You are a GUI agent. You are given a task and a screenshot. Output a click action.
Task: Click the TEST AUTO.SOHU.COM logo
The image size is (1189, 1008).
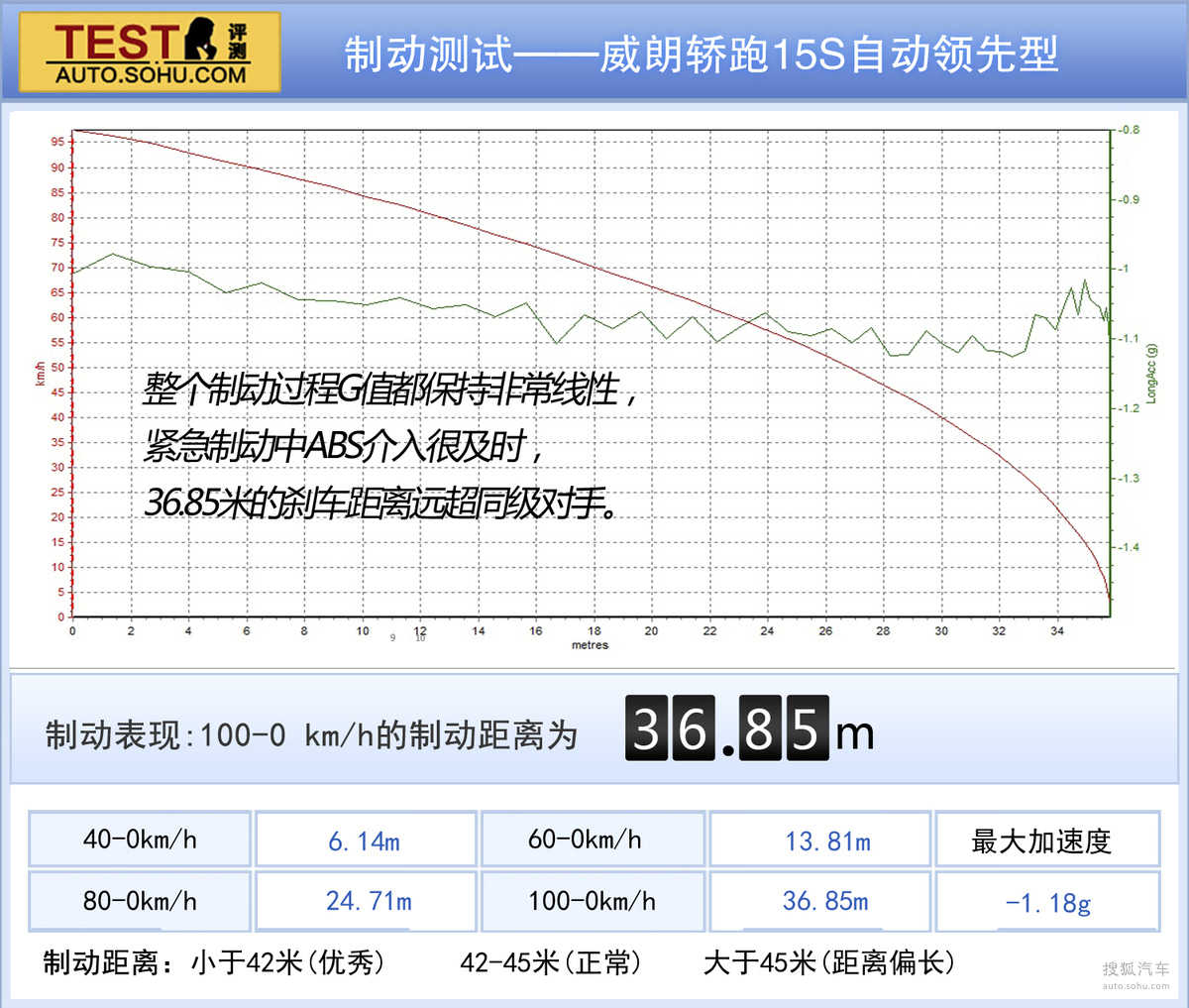(150, 53)
